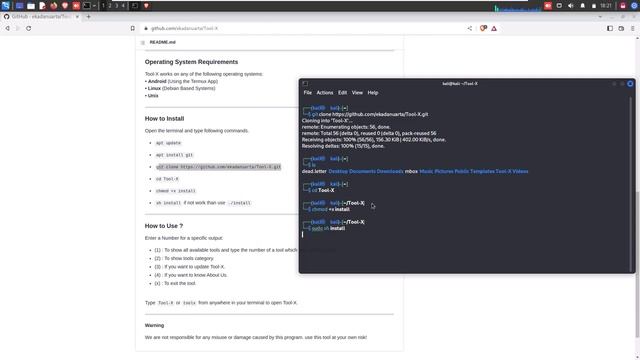Reload the GitHub page
Screen dimensions: 640x360
[29, 29]
